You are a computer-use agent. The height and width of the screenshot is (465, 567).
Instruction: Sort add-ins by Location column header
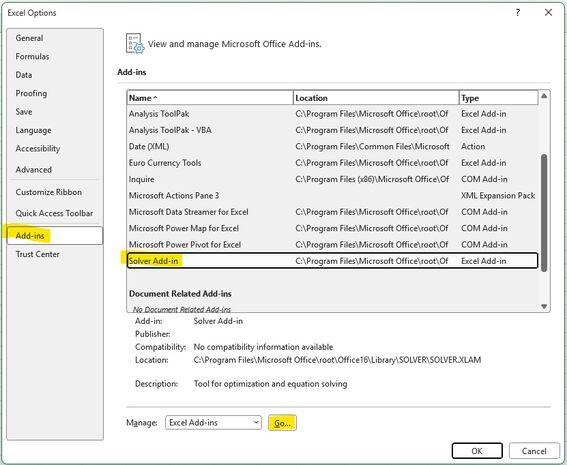point(376,98)
